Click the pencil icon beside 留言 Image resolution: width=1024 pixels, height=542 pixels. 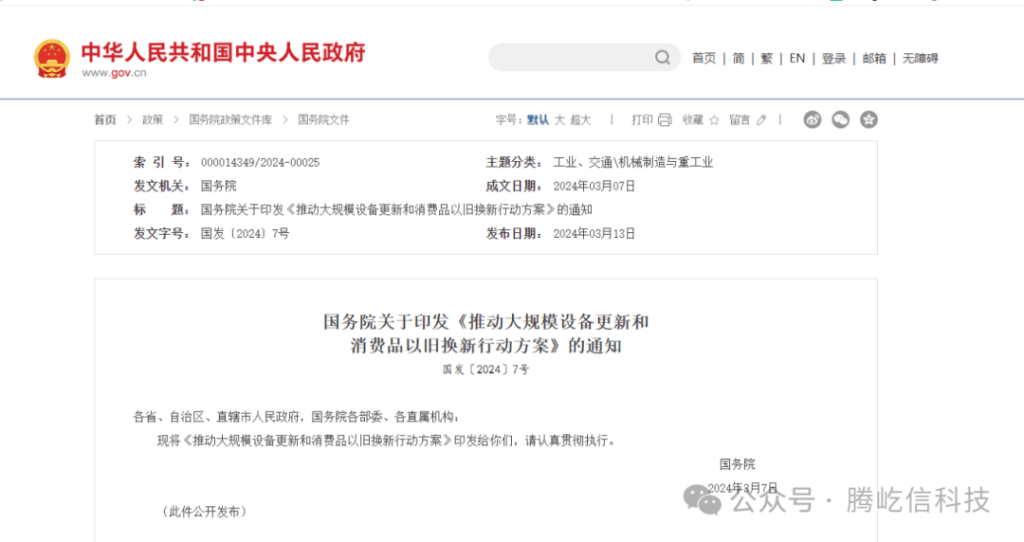point(761,120)
